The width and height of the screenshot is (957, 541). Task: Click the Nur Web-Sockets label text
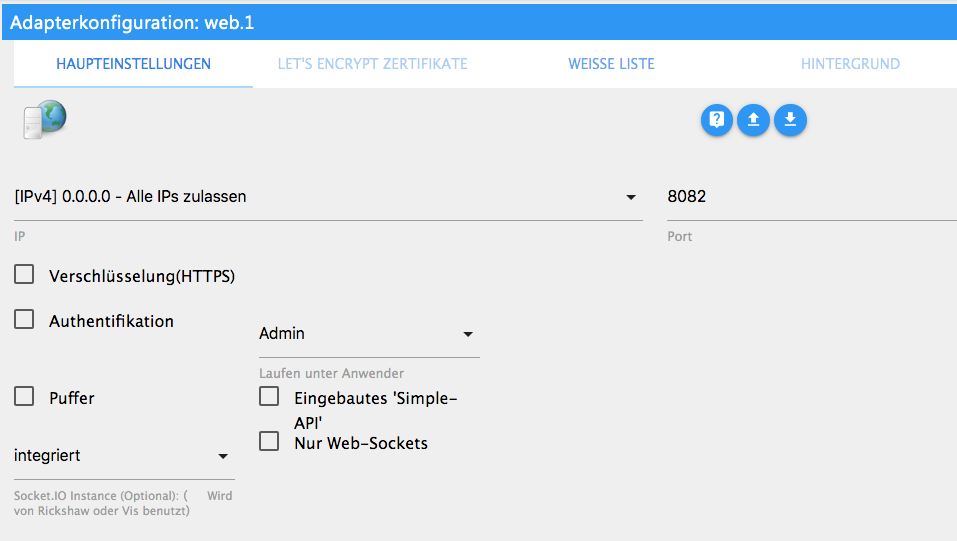pyautogui.click(x=361, y=442)
